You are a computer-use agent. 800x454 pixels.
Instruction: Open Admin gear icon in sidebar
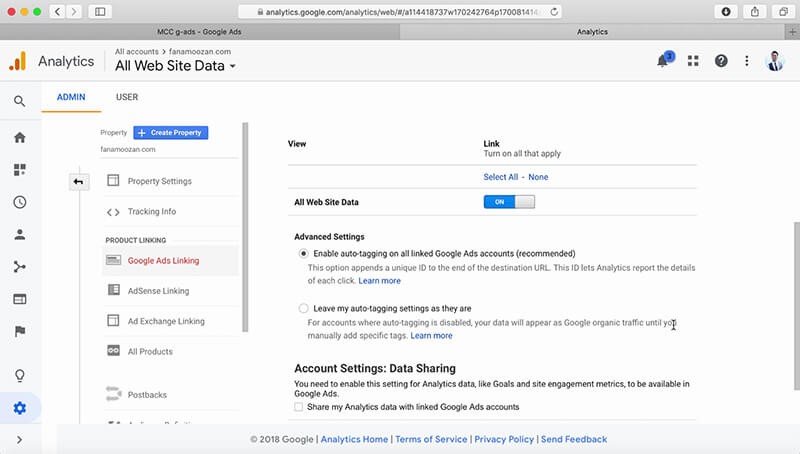click(19, 408)
